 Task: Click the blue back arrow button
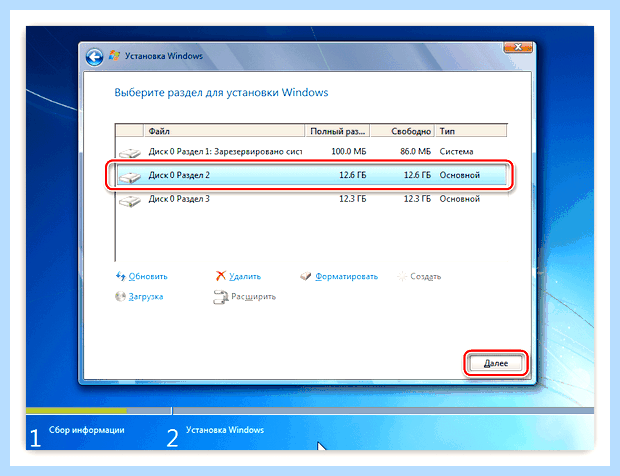95,58
